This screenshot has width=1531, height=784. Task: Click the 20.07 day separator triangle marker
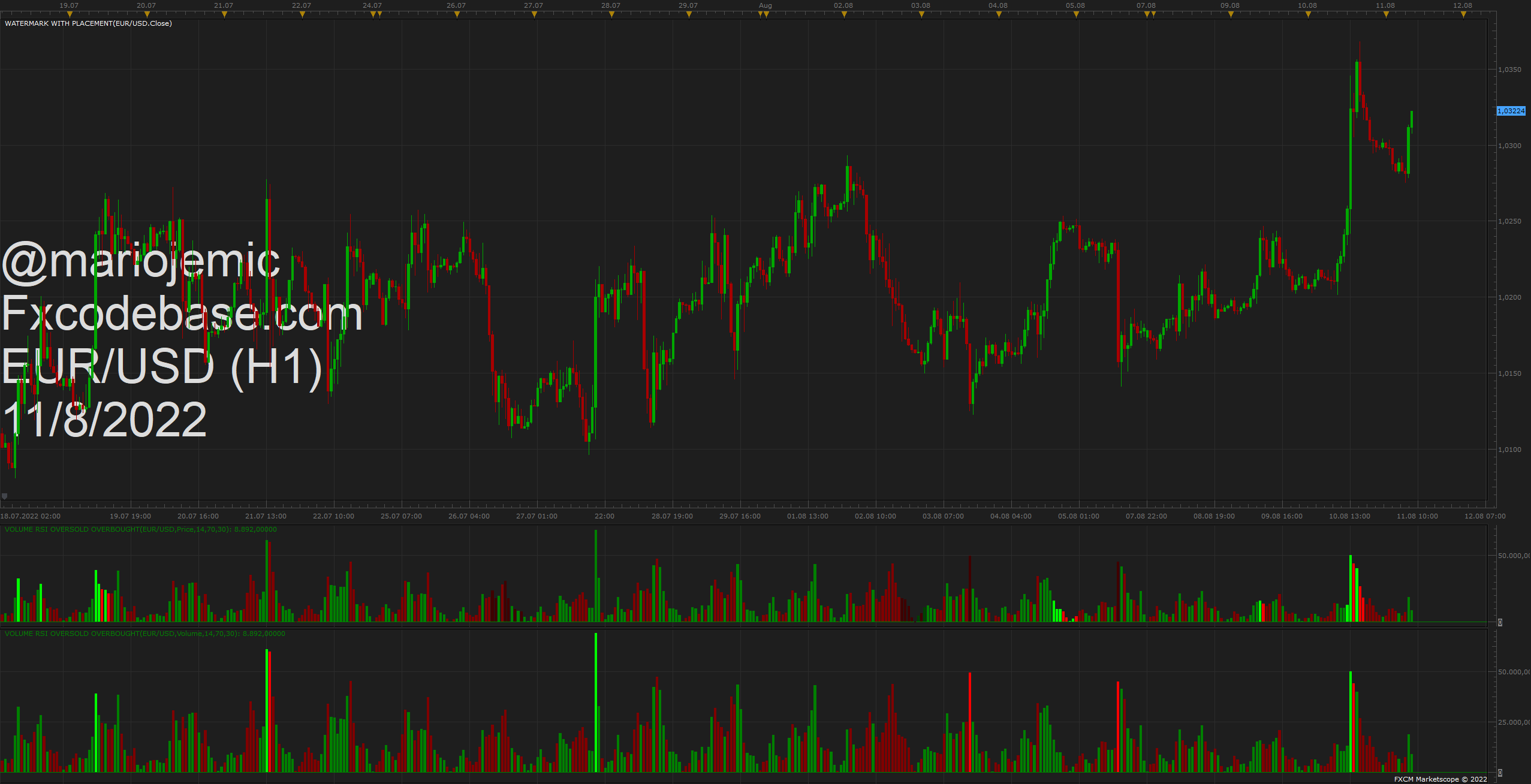pyautogui.click(x=147, y=14)
